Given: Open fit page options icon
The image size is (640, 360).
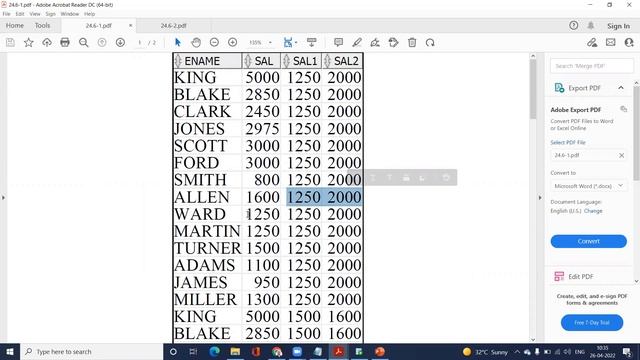Looking at the screenshot, I should click(289, 42).
